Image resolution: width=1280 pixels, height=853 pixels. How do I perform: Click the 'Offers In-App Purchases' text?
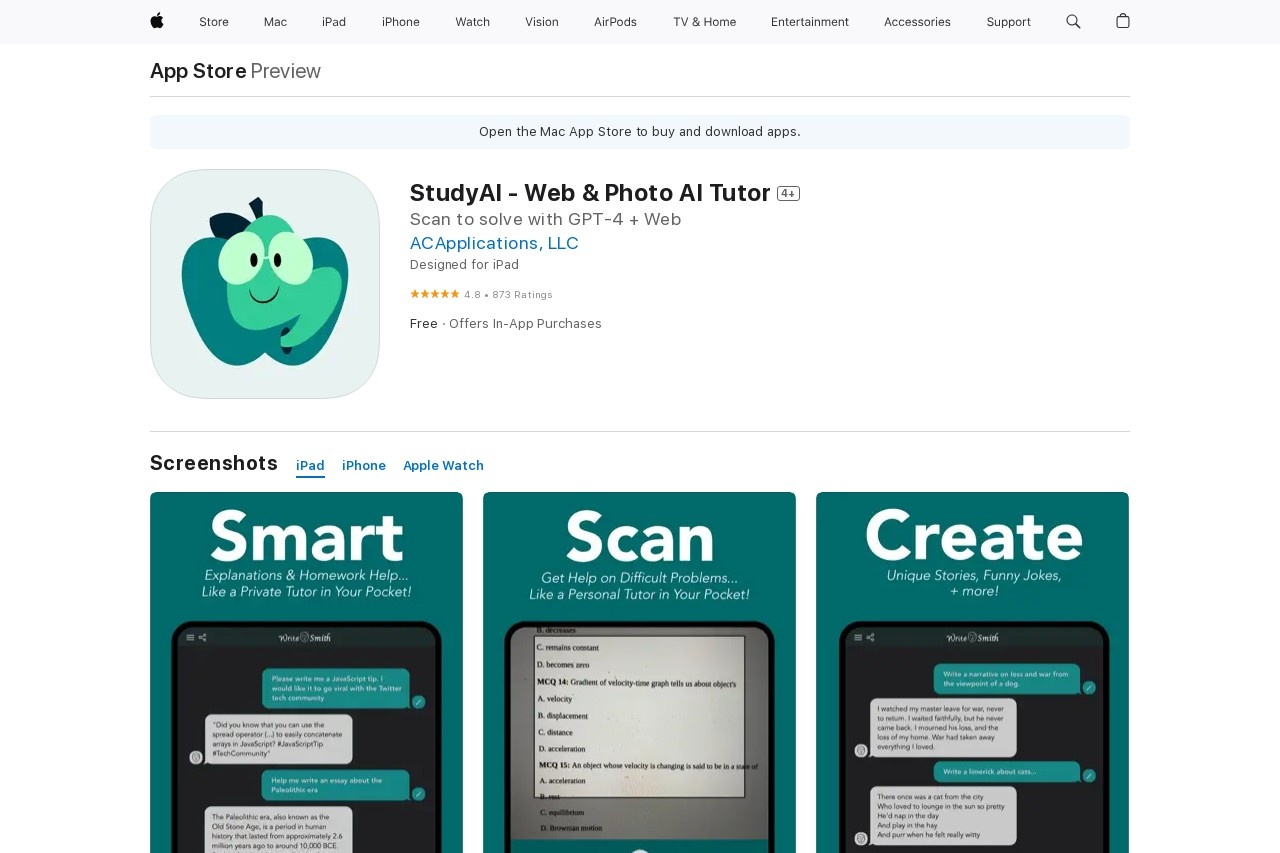click(525, 324)
